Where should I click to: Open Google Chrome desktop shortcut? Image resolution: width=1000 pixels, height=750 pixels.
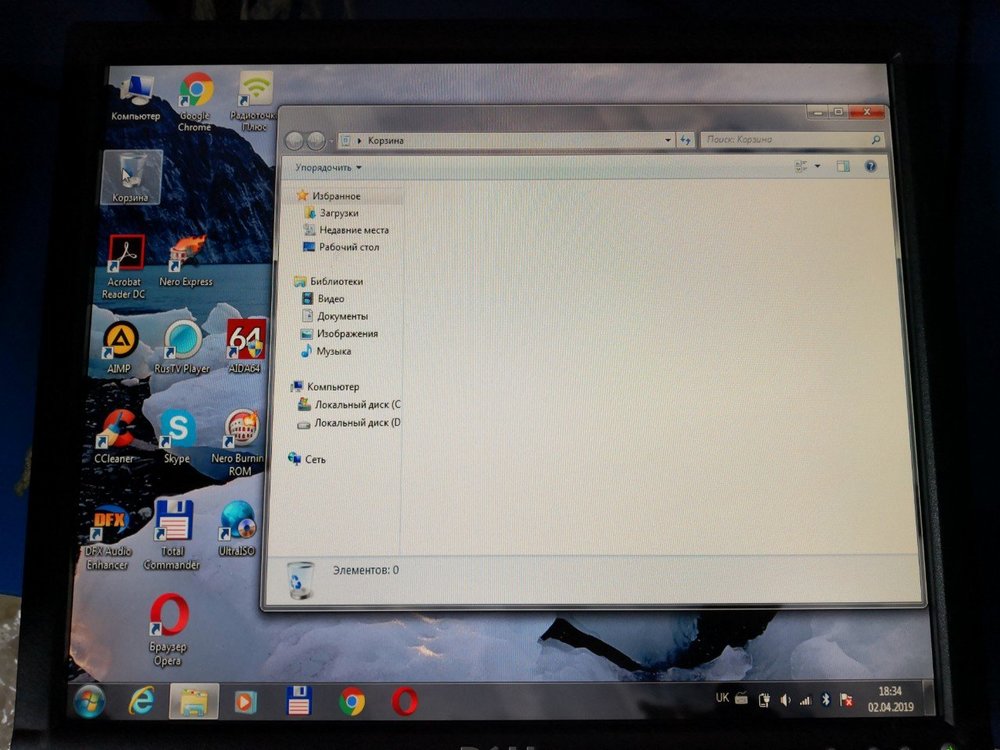[x=195, y=94]
